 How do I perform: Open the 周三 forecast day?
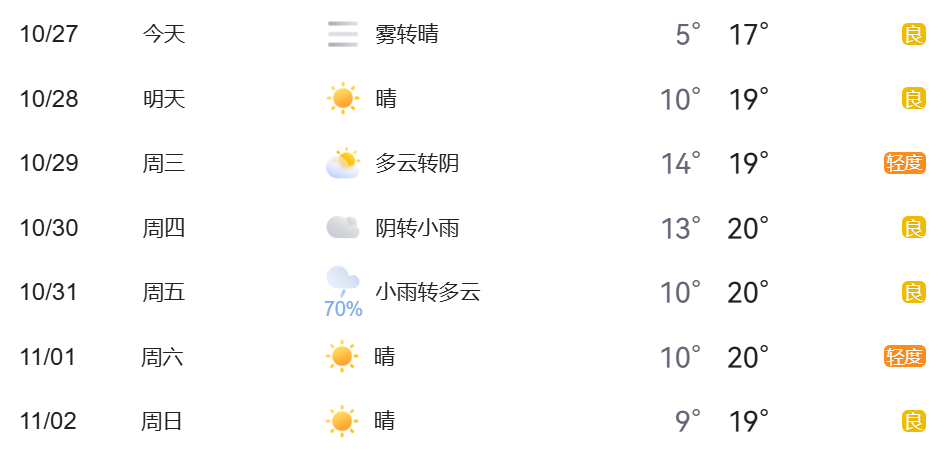(164, 163)
